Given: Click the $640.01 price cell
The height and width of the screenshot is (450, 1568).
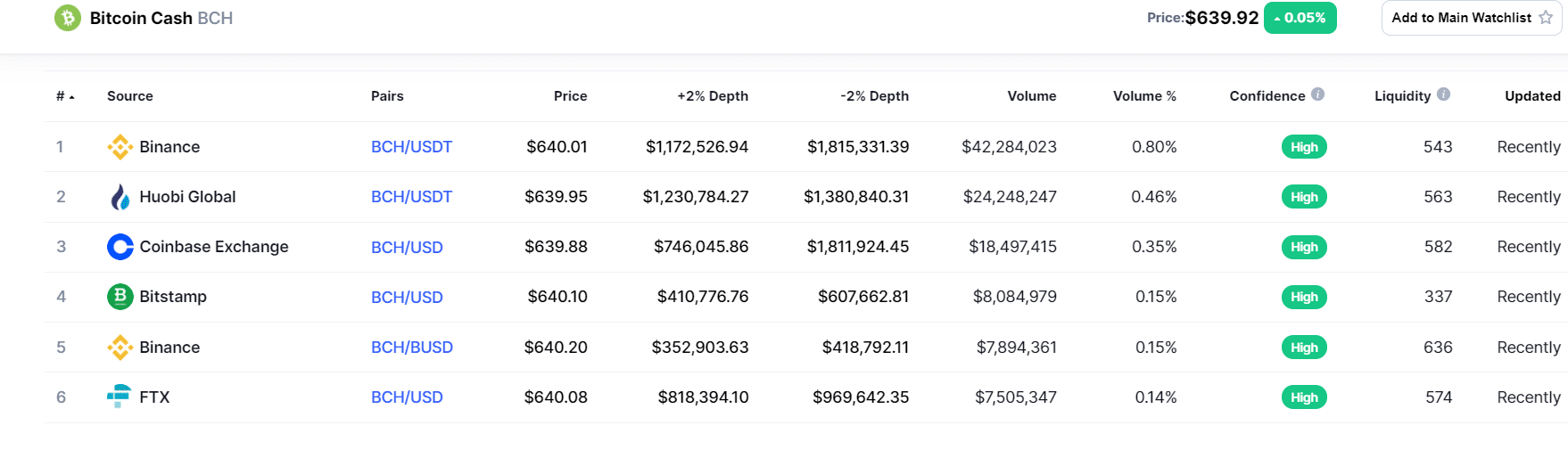Looking at the screenshot, I should click(557, 147).
